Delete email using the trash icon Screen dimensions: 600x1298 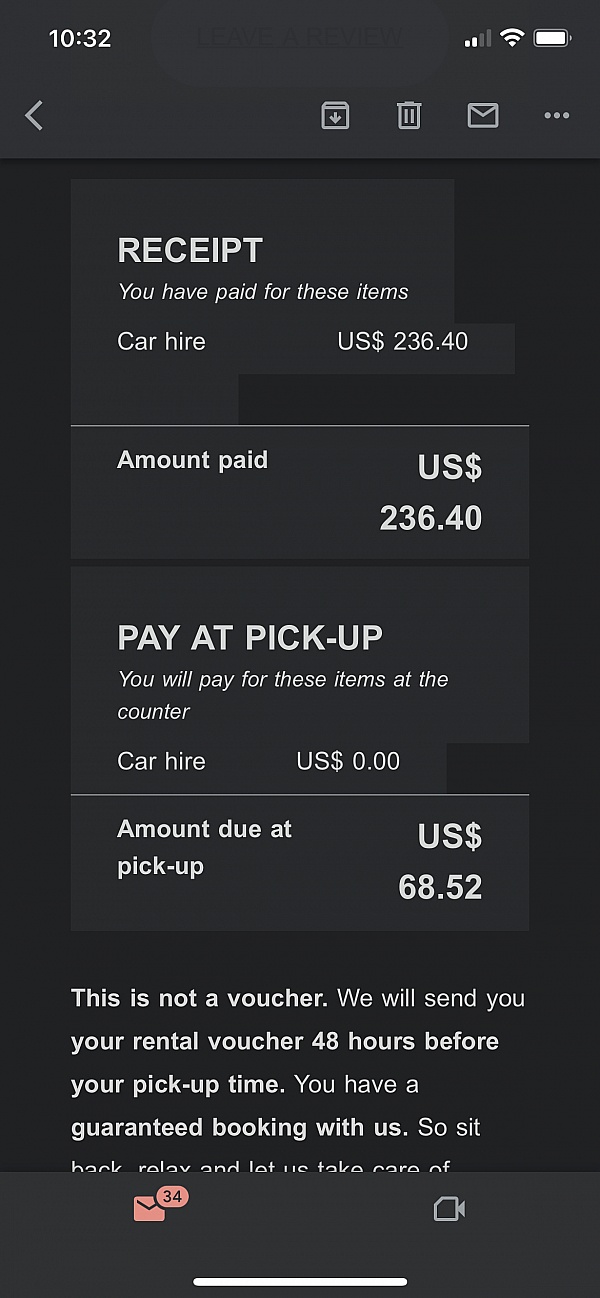[x=409, y=116]
